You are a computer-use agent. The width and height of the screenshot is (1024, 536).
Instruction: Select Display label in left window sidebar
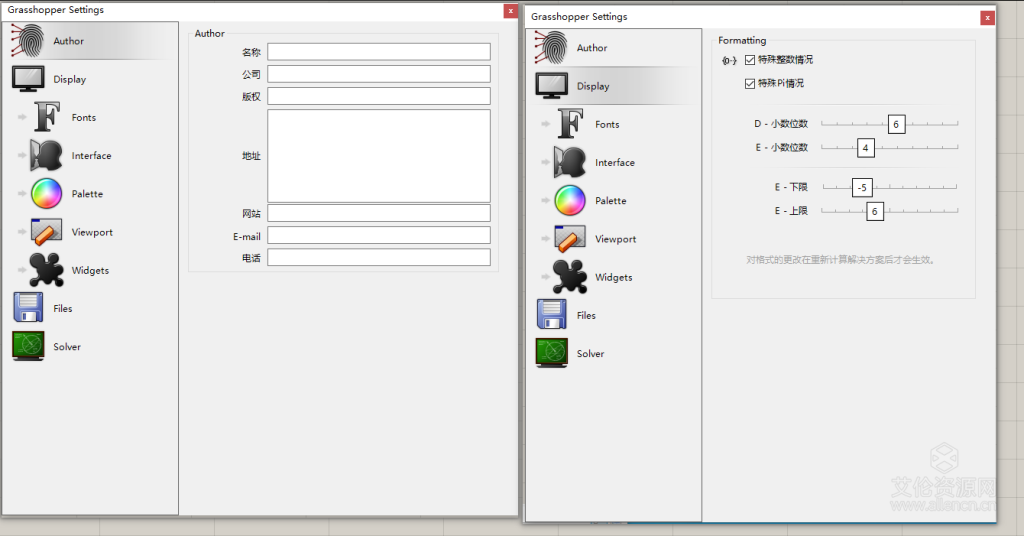pos(70,79)
